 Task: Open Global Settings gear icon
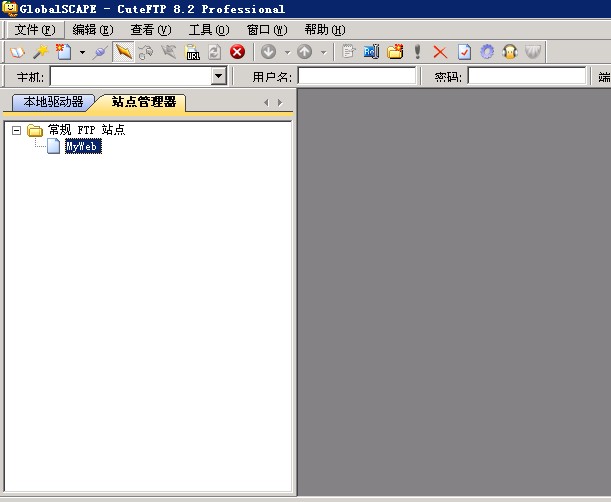pos(487,52)
